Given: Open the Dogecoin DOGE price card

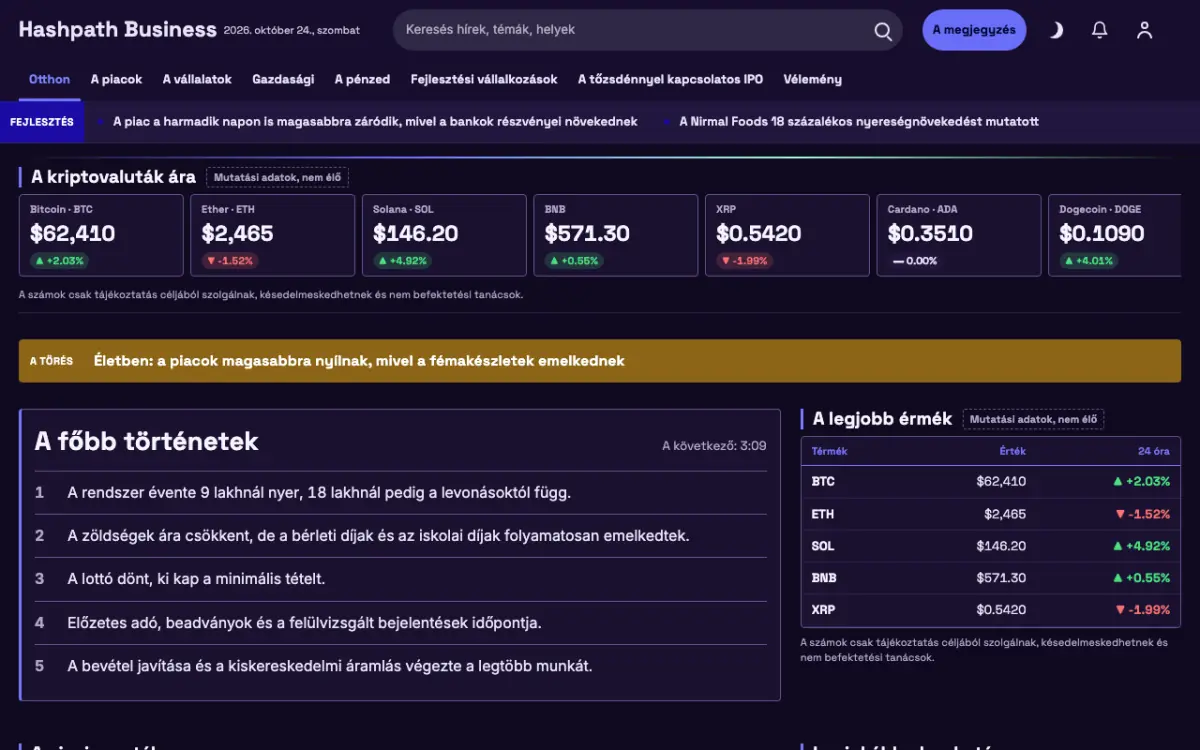Looking at the screenshot, I should 1115,235.
